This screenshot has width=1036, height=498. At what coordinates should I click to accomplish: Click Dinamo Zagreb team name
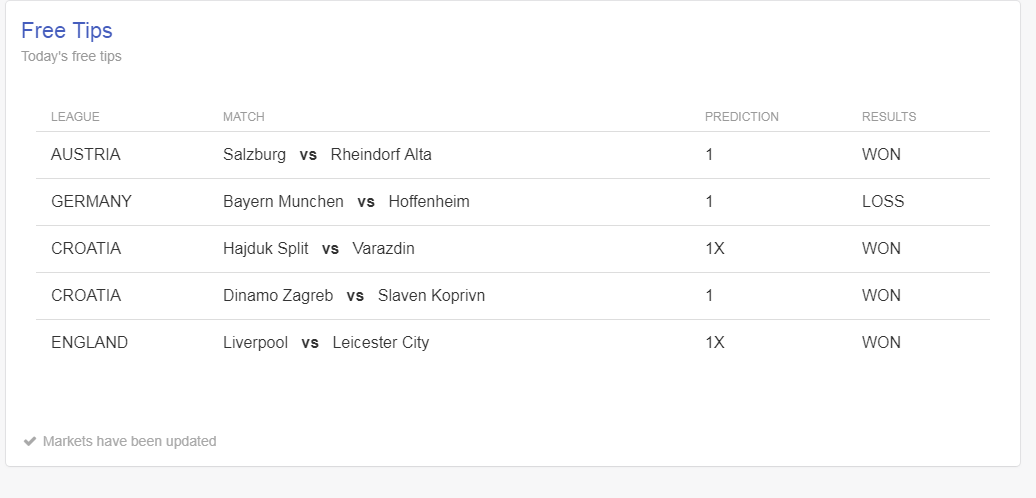click(x=278, y=295)
